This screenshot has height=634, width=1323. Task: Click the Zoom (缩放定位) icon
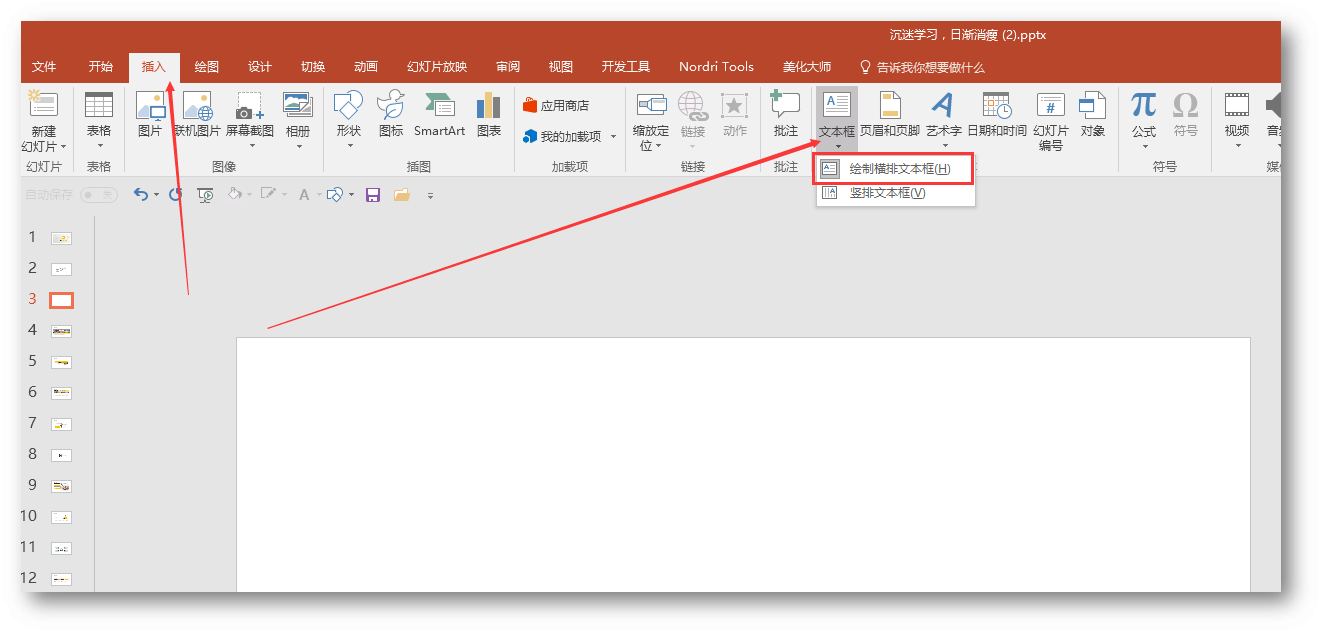click(651, 105)
